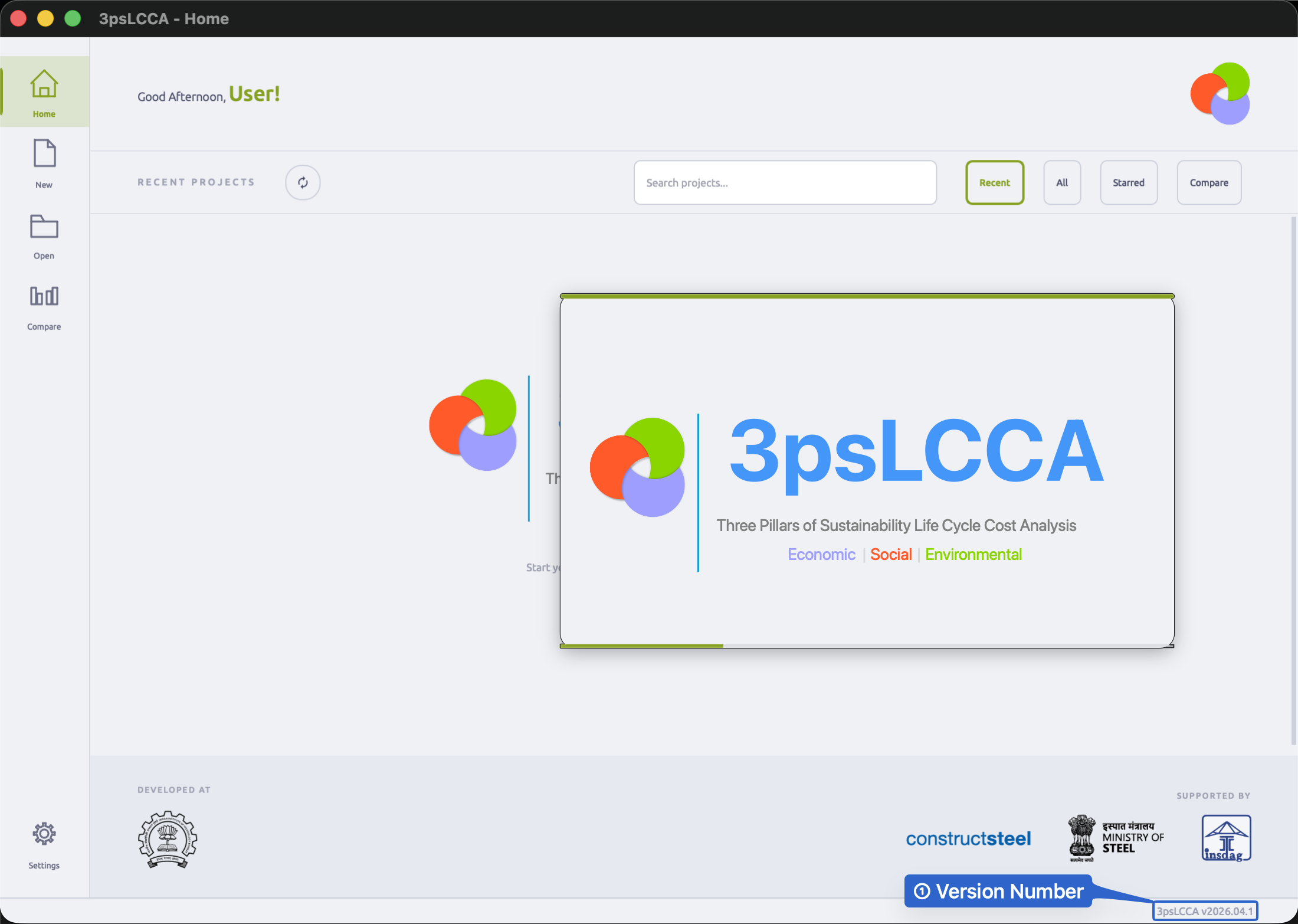Select the All filter tab
Screen dimensions: 1298x924
pyautogui.click(x=1062, y=183)
